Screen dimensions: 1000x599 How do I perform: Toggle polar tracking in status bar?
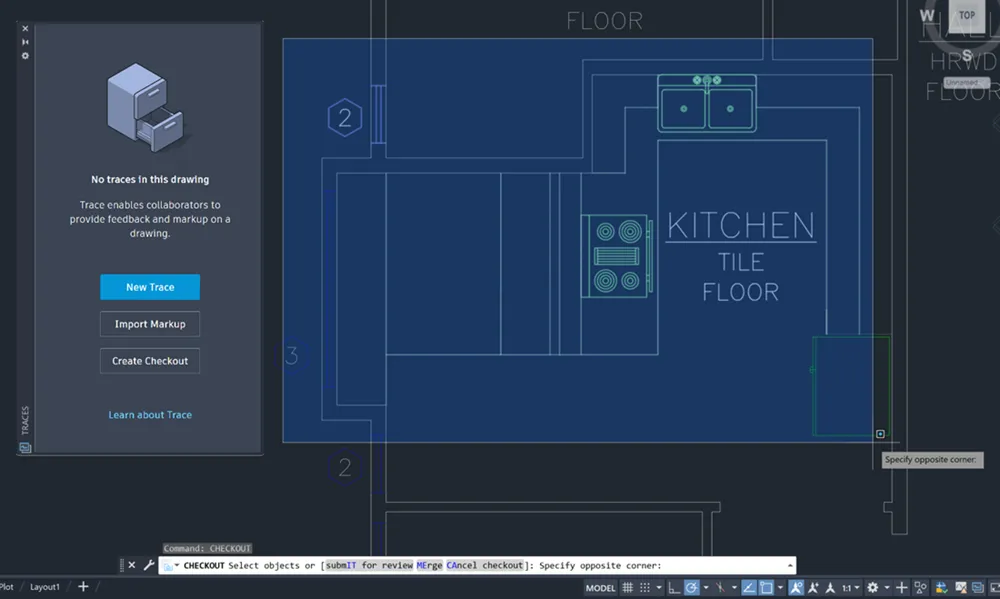691,588
